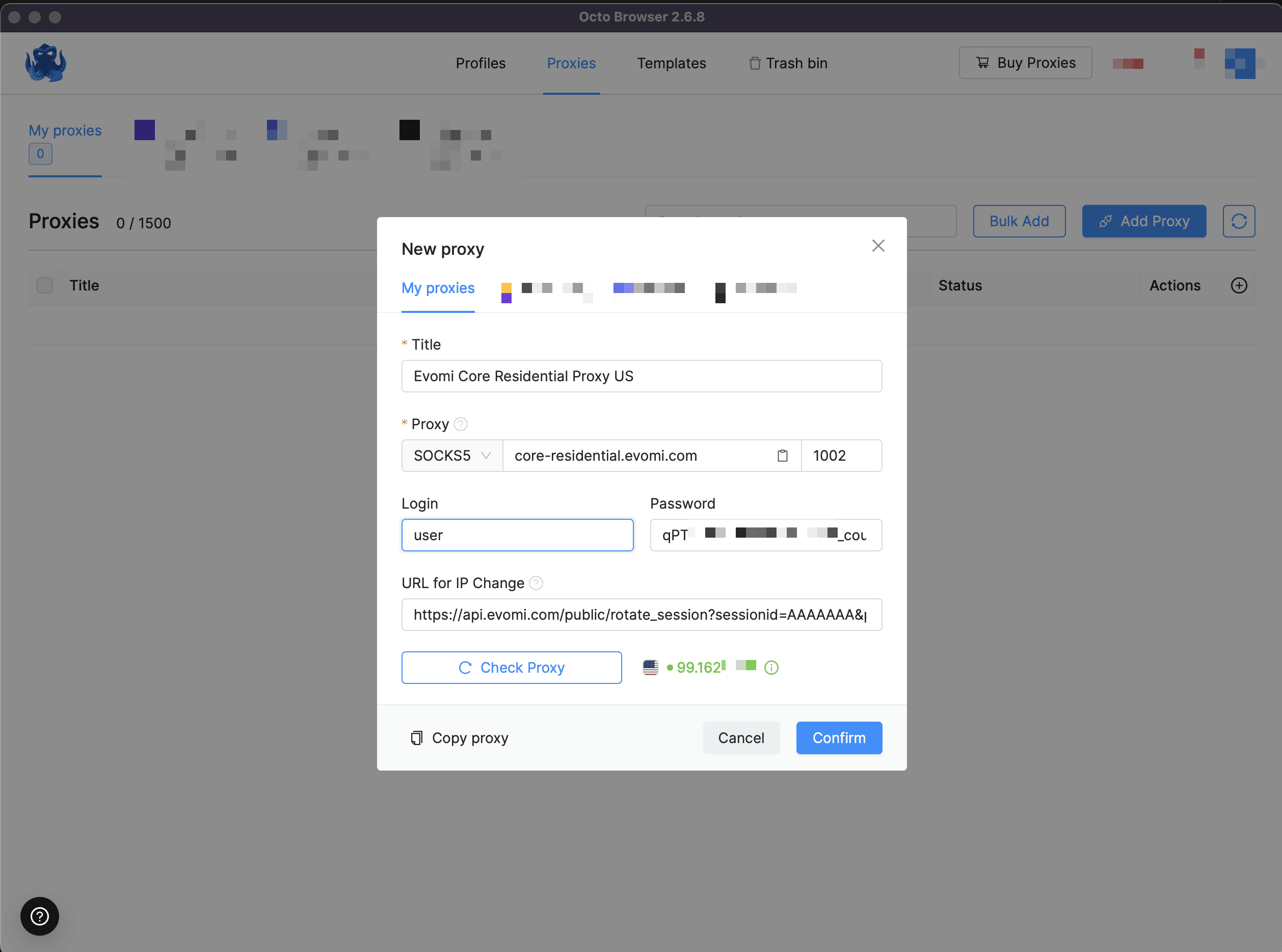Toggle the select-all checkbox beside Title column

tap(45, 285)
